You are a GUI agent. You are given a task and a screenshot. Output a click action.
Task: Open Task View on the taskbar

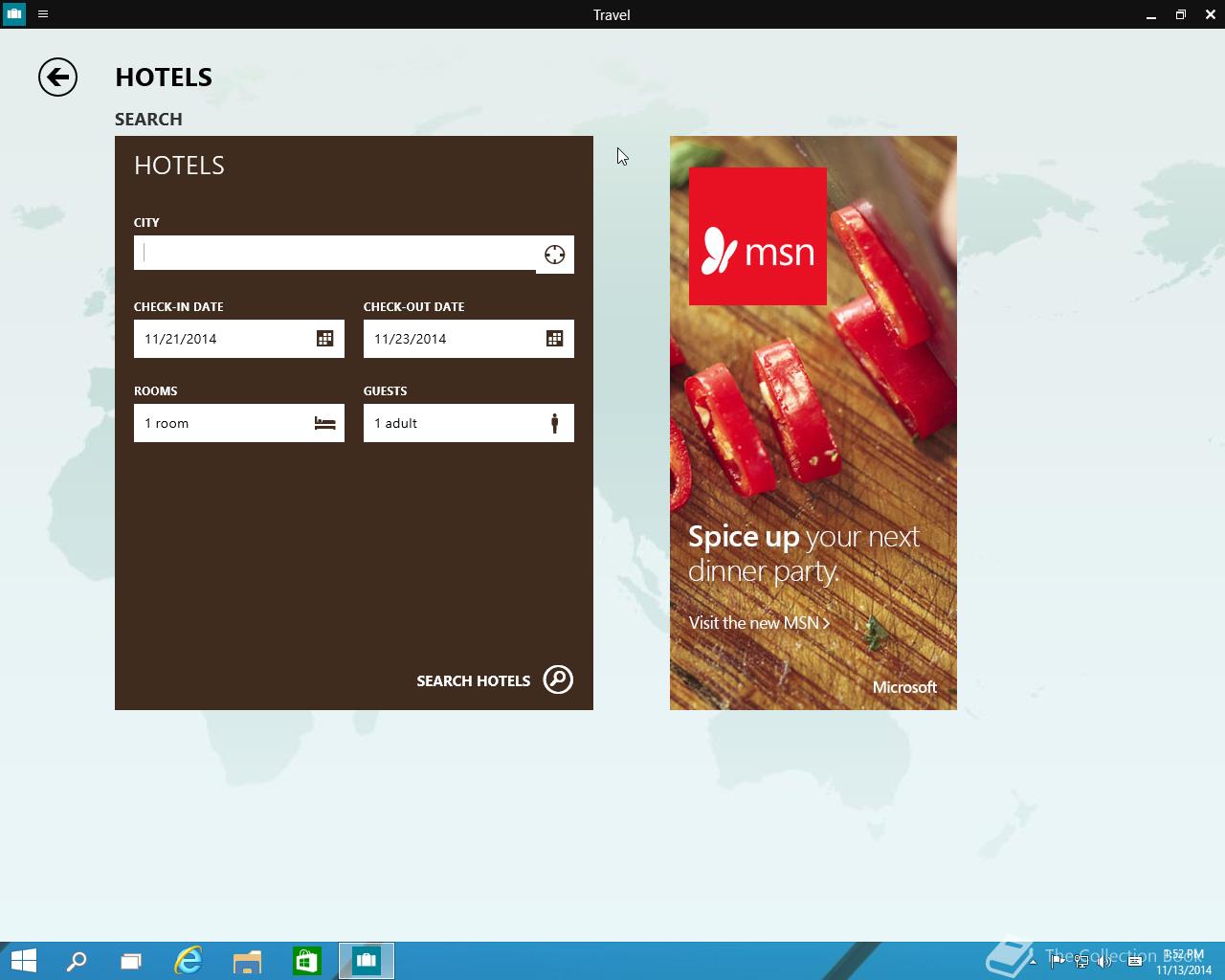(131, 961)
